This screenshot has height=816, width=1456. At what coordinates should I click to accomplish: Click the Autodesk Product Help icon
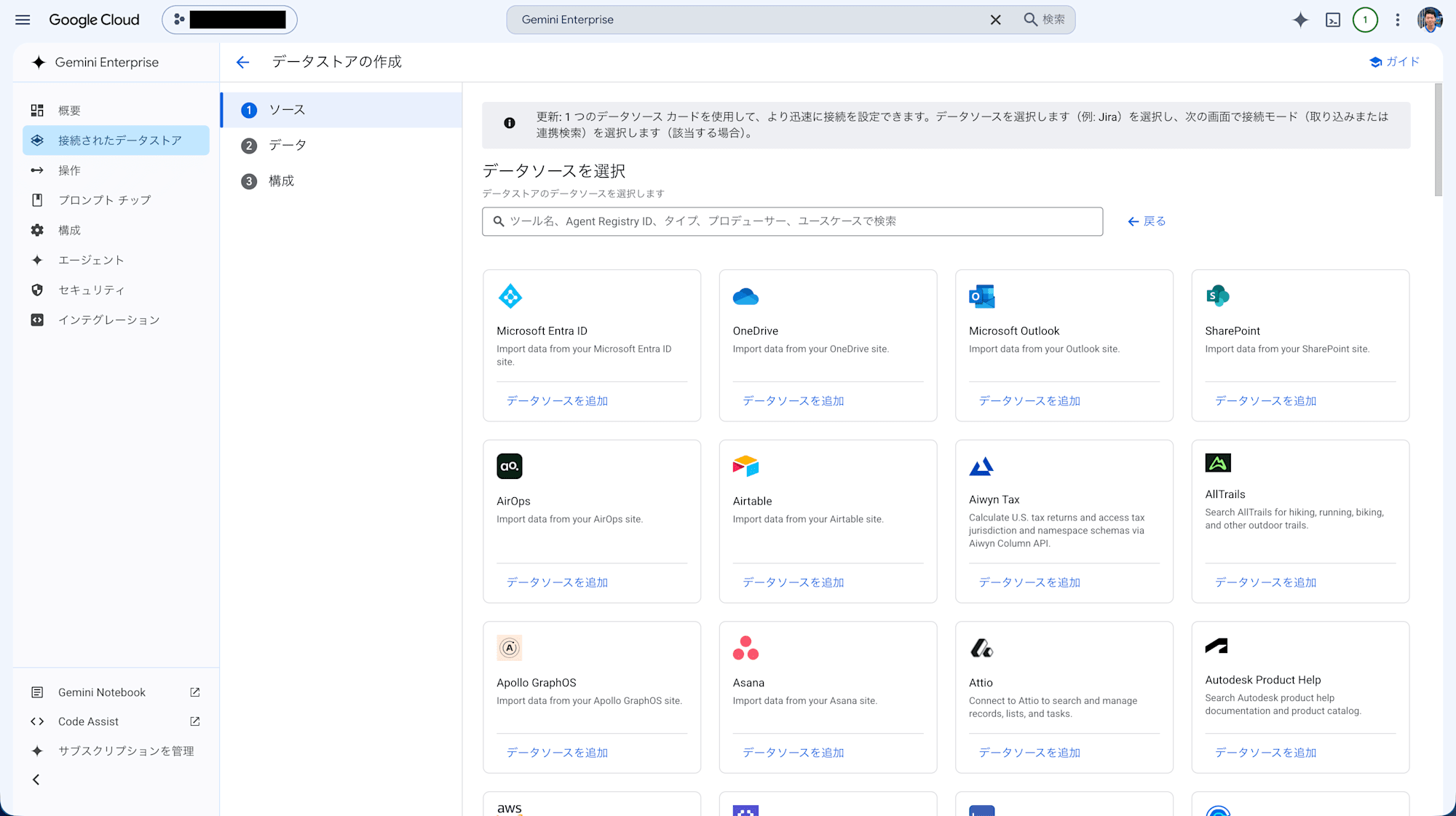[x=1216, y=645]
